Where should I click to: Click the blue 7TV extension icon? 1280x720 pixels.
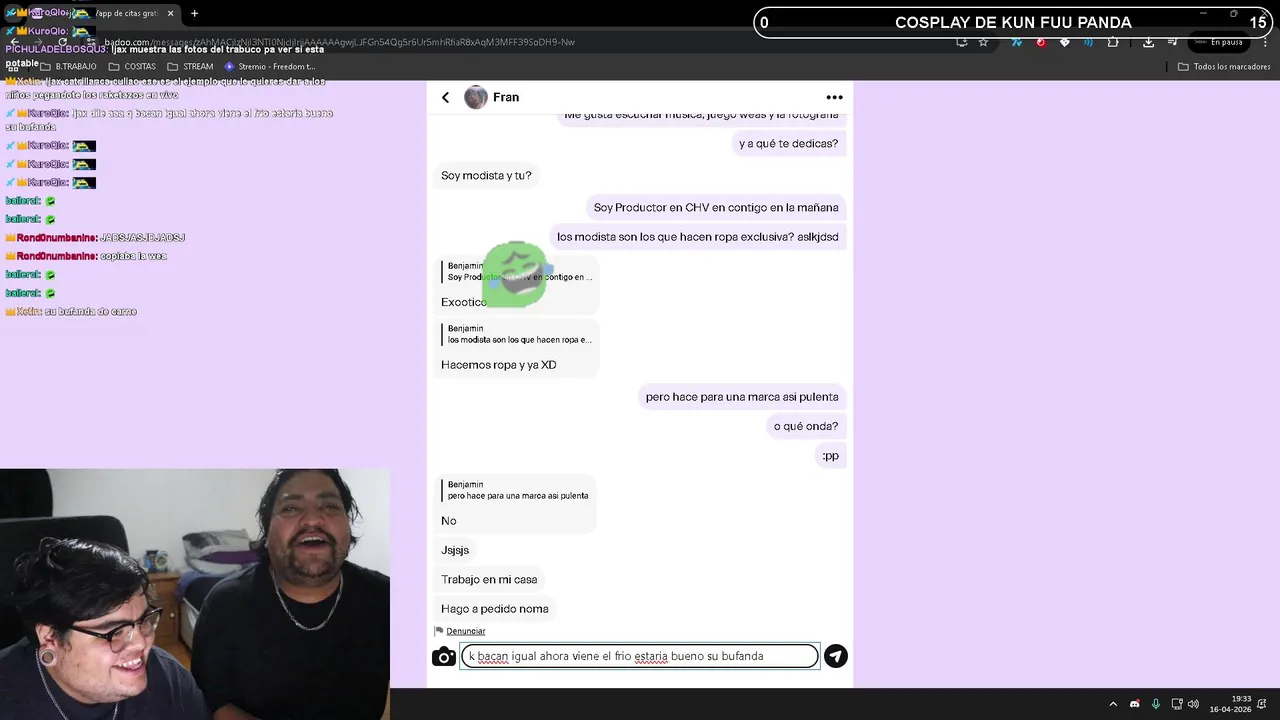[x=1017, y=42]
